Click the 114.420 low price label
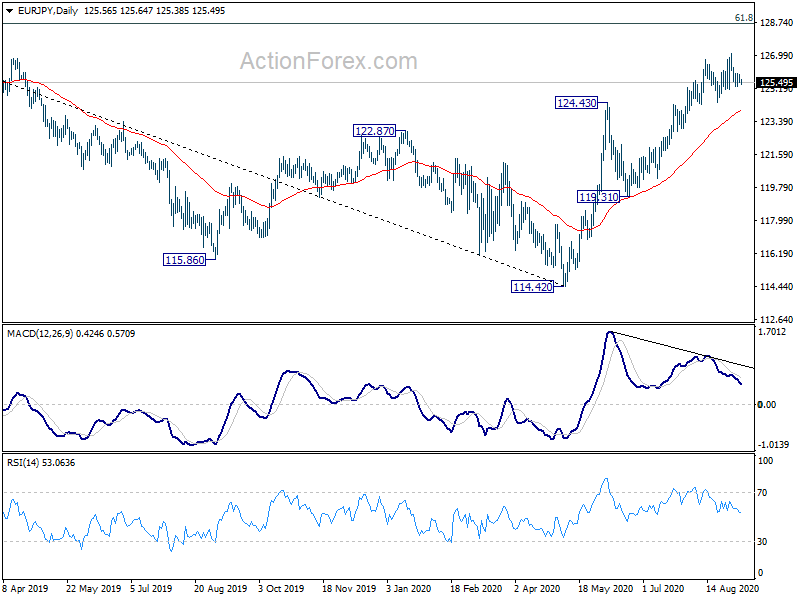 (533, 287)
